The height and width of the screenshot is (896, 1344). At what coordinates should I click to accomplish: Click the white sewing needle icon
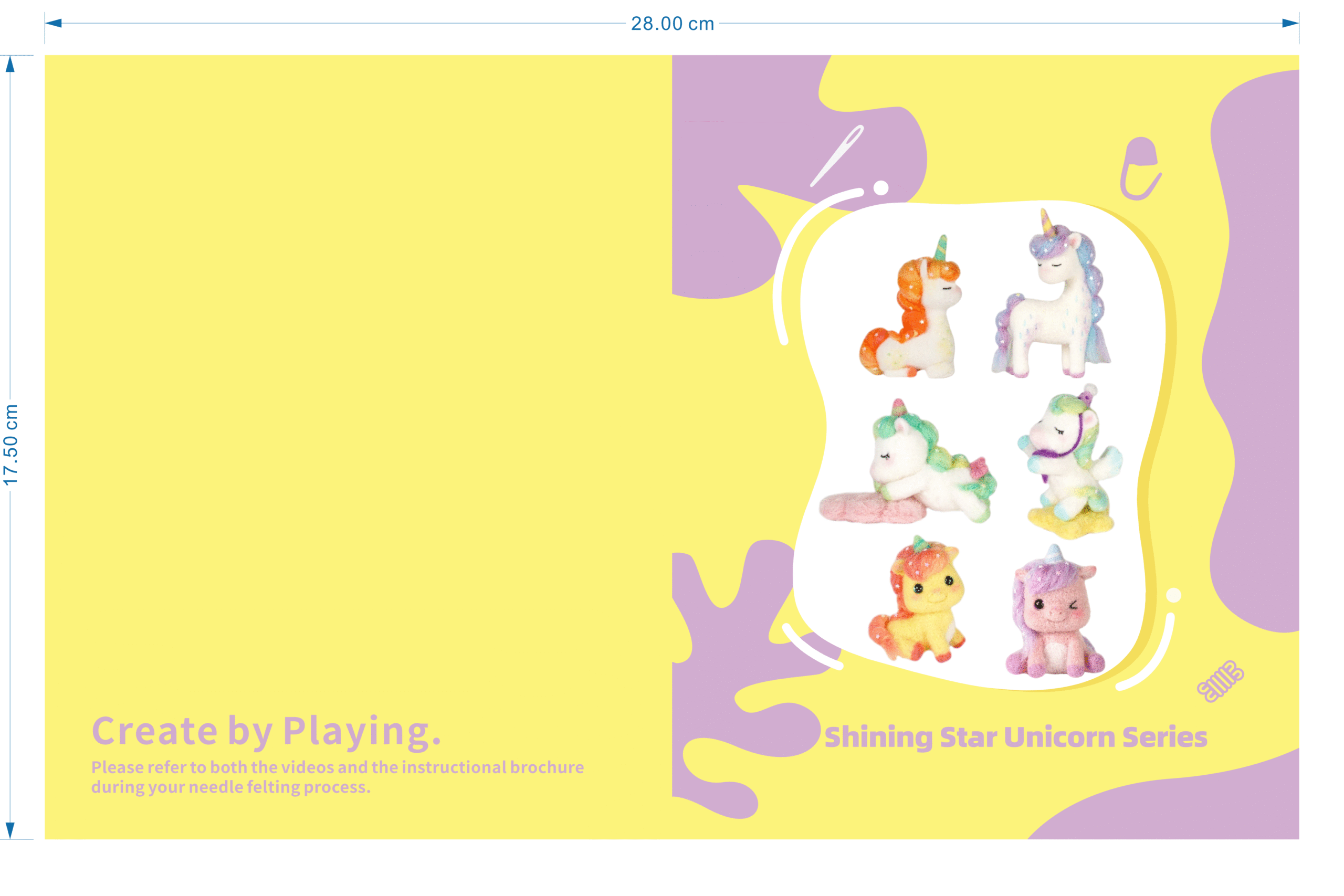tap(838, 155)
